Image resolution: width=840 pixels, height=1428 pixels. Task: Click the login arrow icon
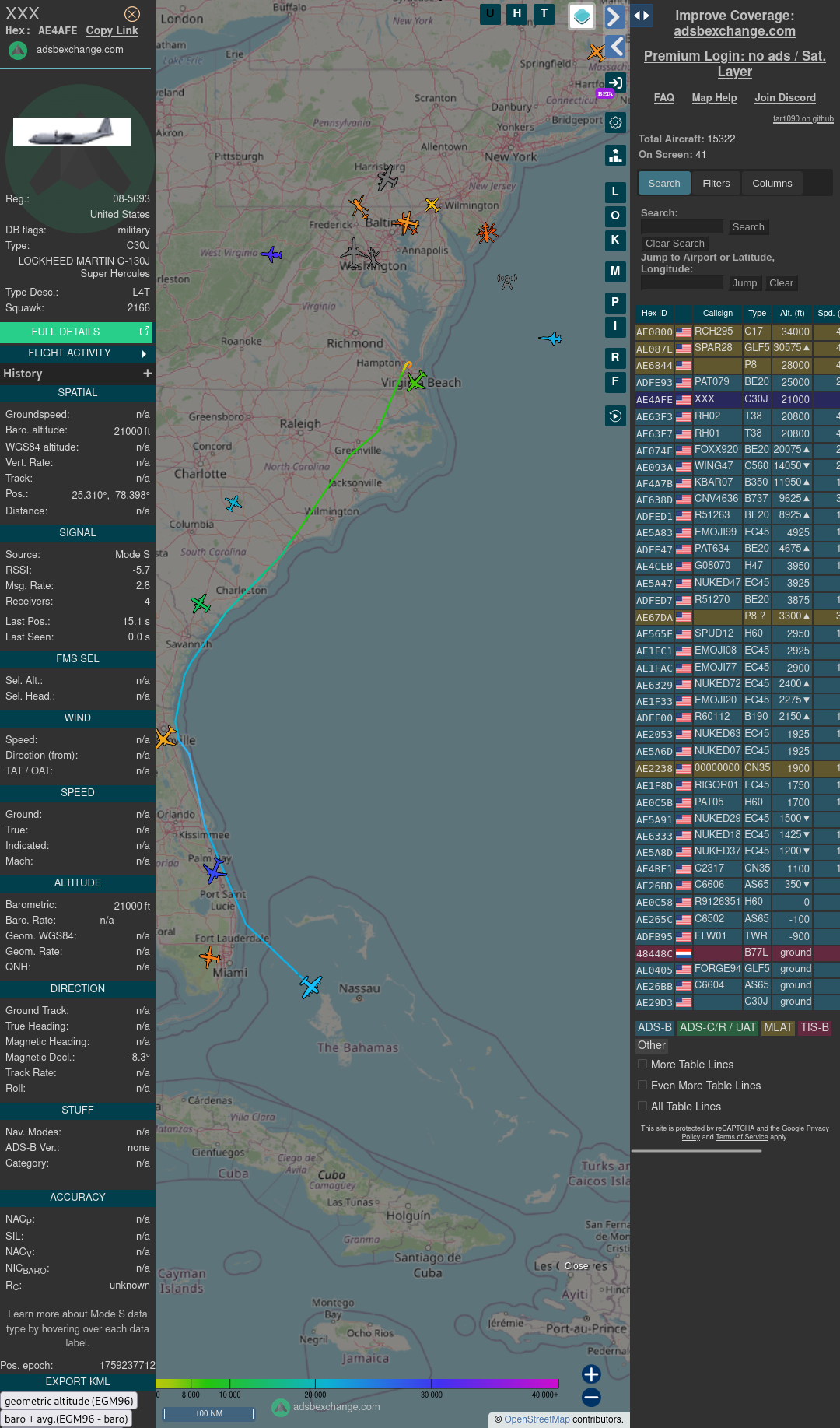coord(615,83)
